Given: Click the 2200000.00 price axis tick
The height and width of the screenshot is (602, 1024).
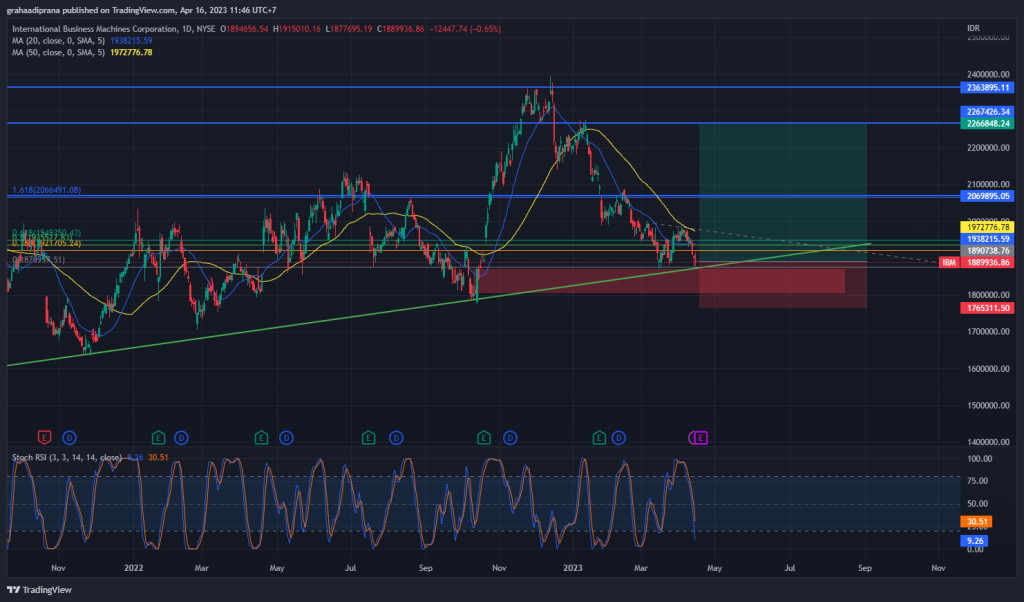Looking at the screenshot, I should (x=988, y=148).
